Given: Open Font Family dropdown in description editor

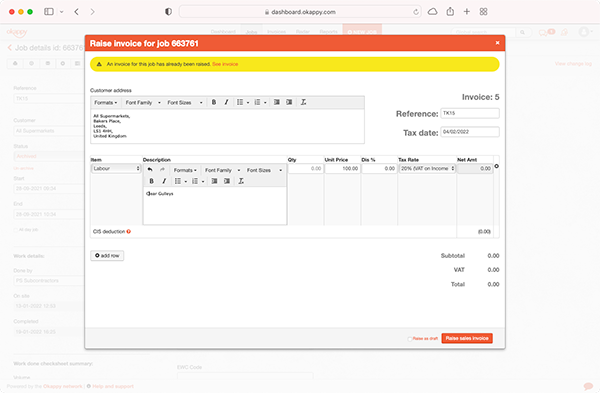Looking at the screenshot, I should [x=222, y=170].
